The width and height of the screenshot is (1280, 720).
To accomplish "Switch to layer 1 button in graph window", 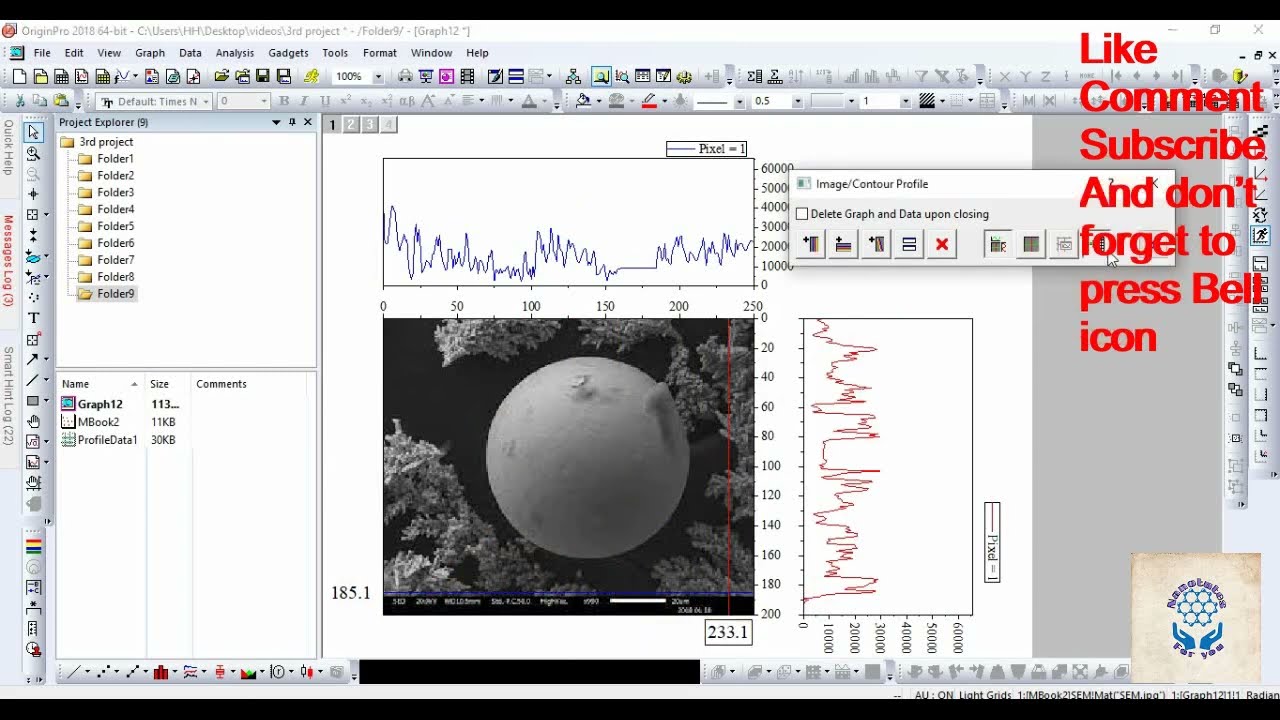I will coord(332,124).
